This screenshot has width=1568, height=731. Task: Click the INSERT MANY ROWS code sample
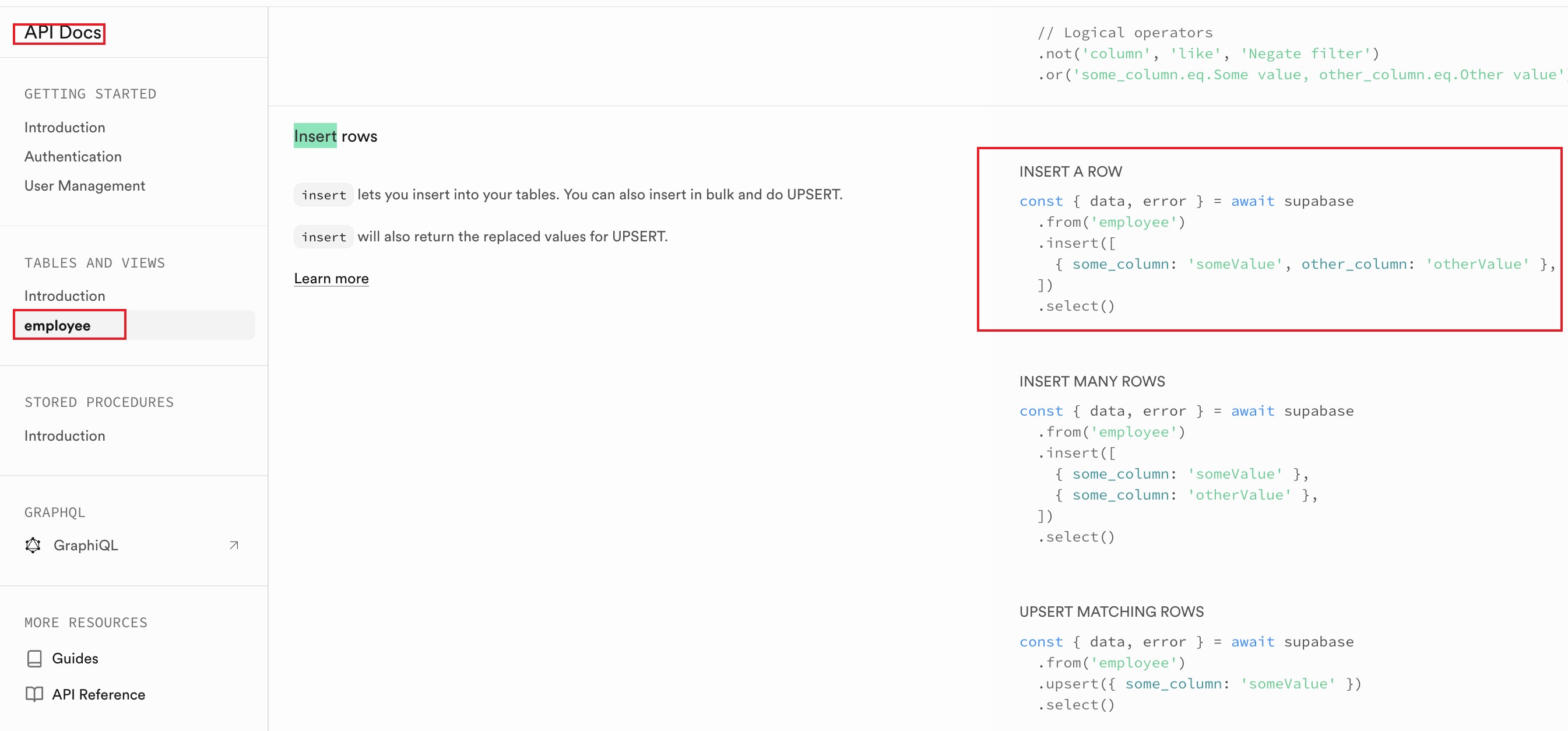(1187, 473)
